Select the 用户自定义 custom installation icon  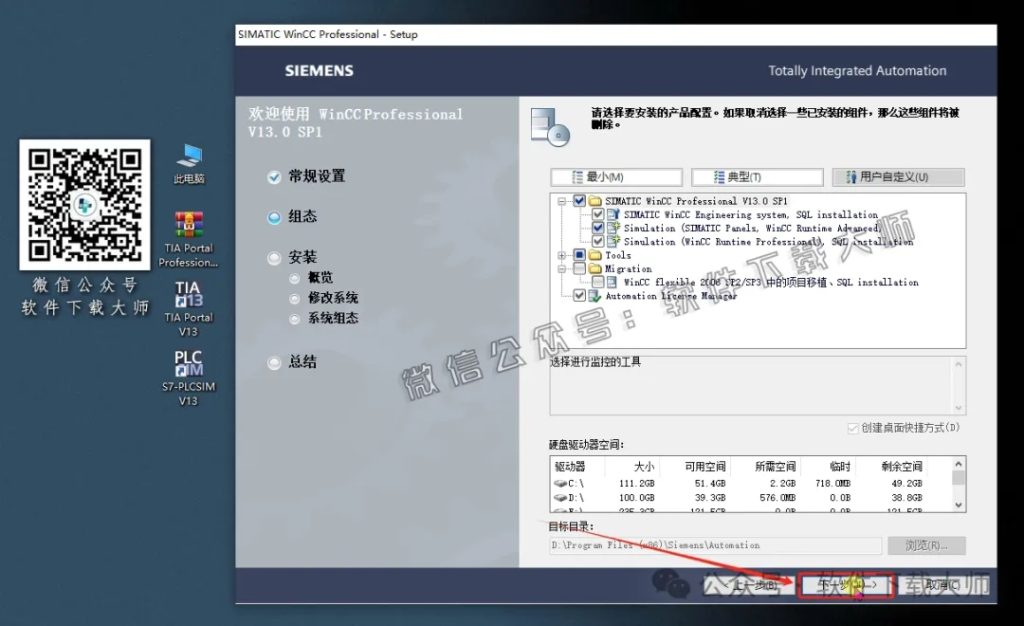pos(852,175)
